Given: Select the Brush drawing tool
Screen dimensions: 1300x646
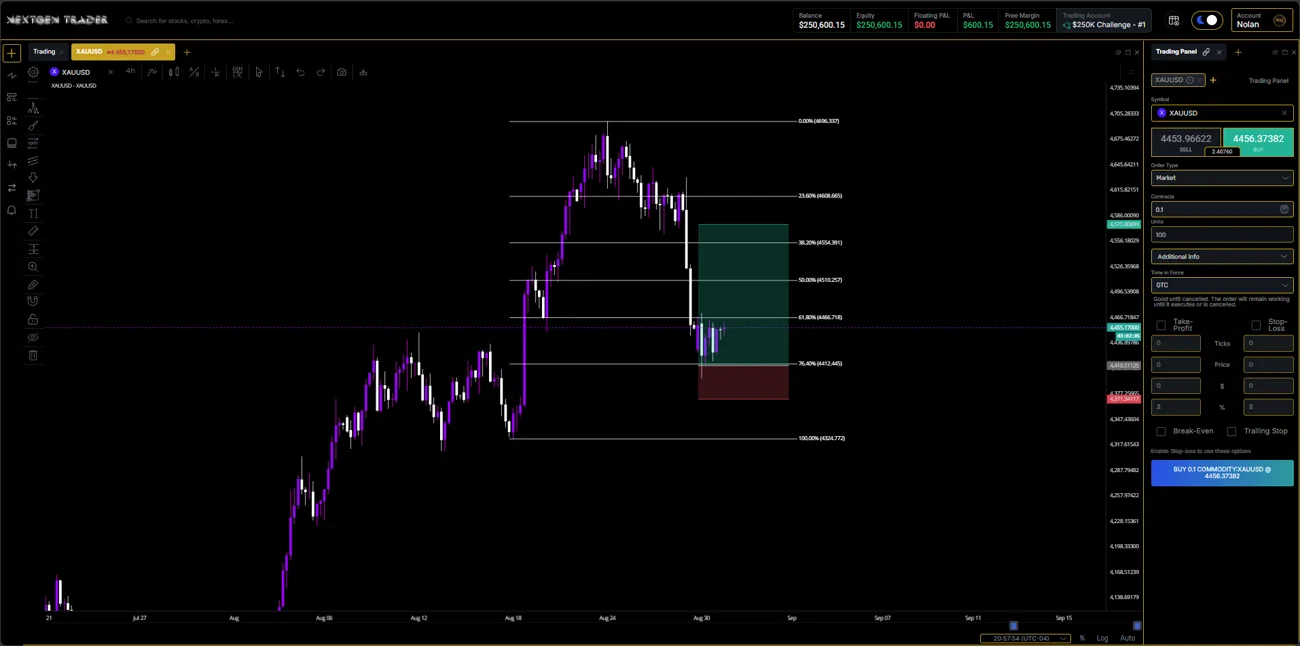Looking at the screenshot, I should pos(33,125).
